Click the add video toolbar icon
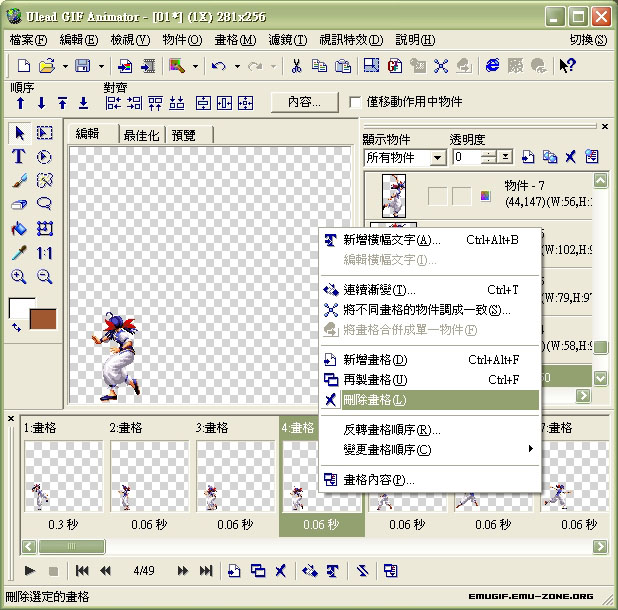 tap(148, 65)
